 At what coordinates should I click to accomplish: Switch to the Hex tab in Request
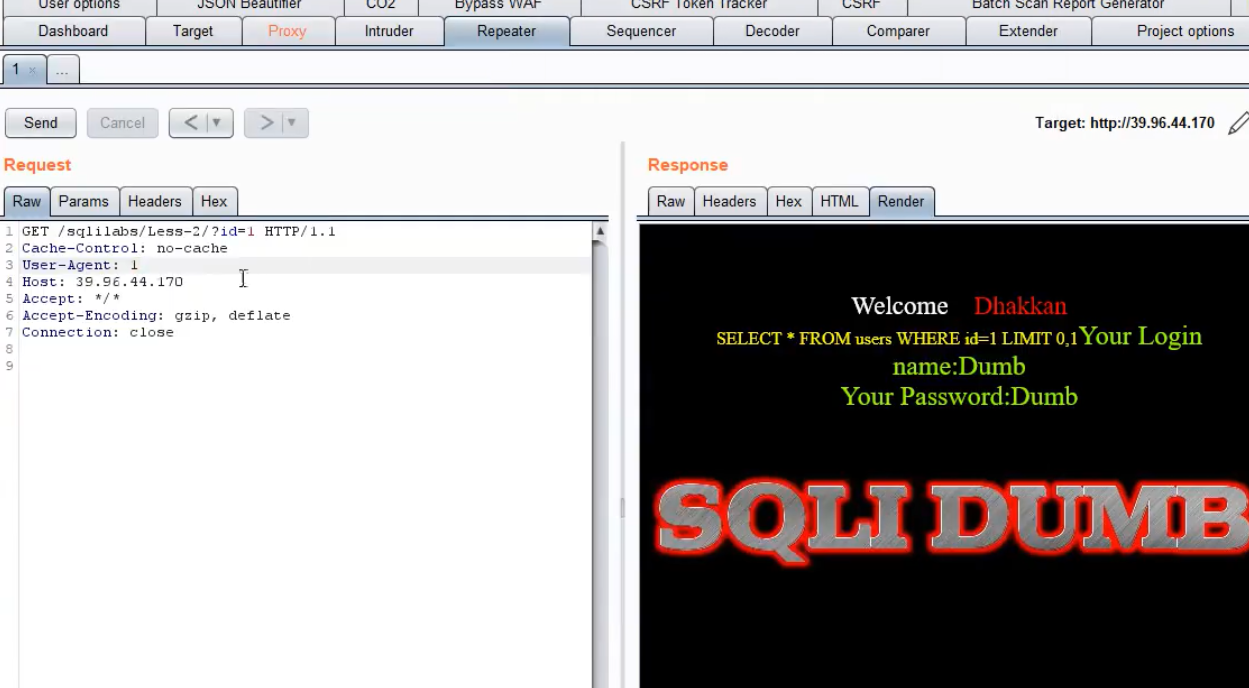pos(215,201)
